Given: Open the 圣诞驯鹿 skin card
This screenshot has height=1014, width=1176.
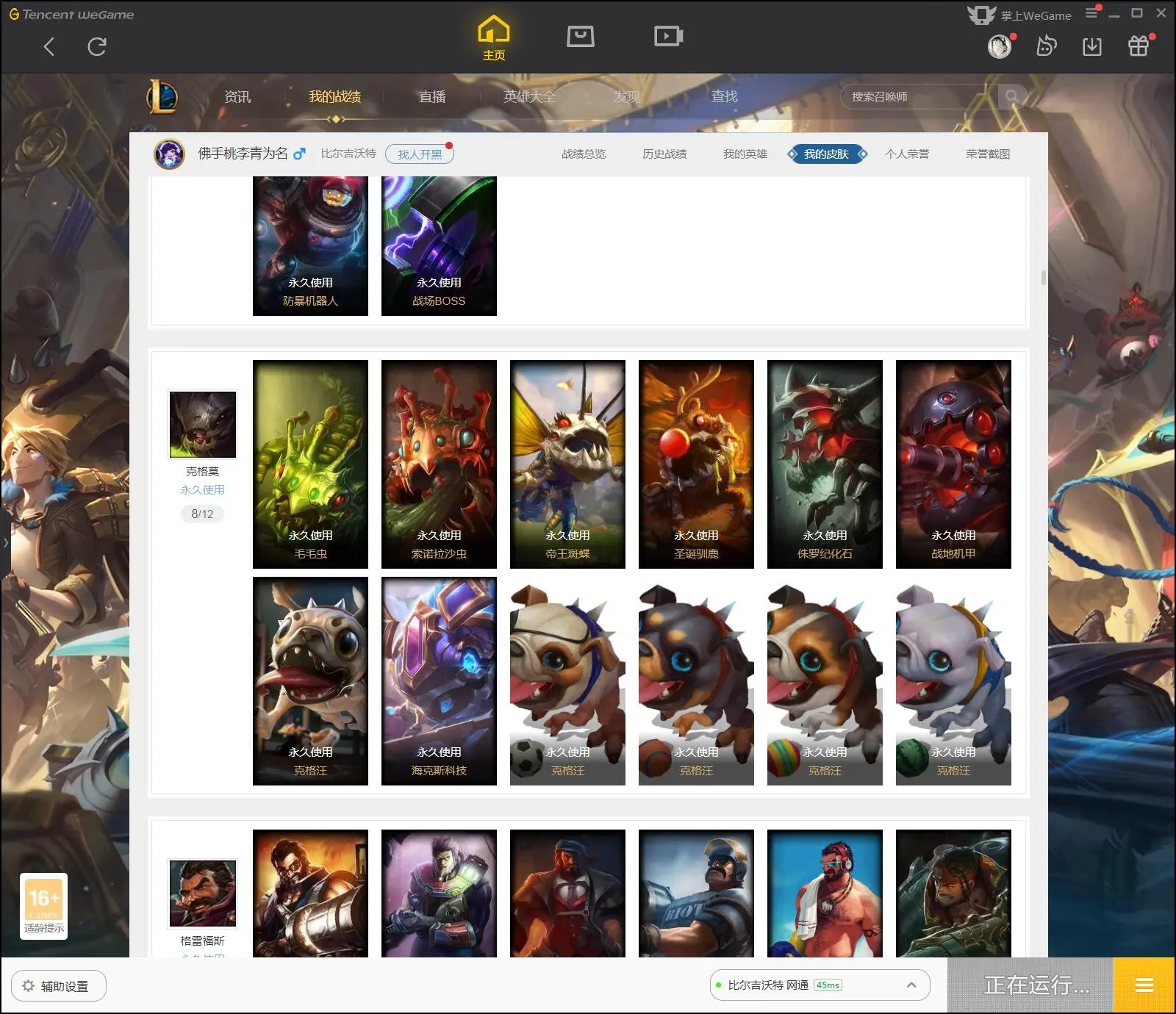Looking at the screenshot, I should [x=696, y=464].
